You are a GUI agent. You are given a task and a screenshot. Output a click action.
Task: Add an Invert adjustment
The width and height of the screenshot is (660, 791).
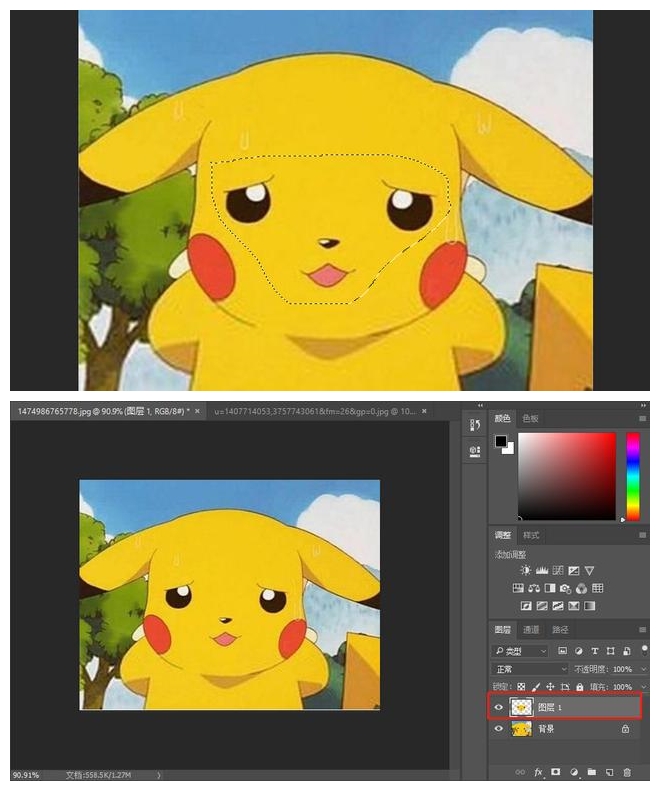[526, 606]
